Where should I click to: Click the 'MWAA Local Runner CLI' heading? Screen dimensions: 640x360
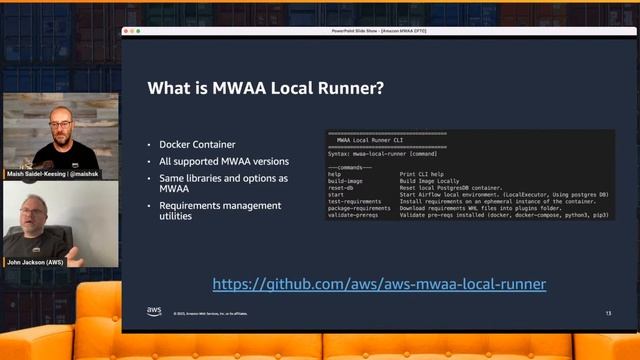click(x=370, y=140)
